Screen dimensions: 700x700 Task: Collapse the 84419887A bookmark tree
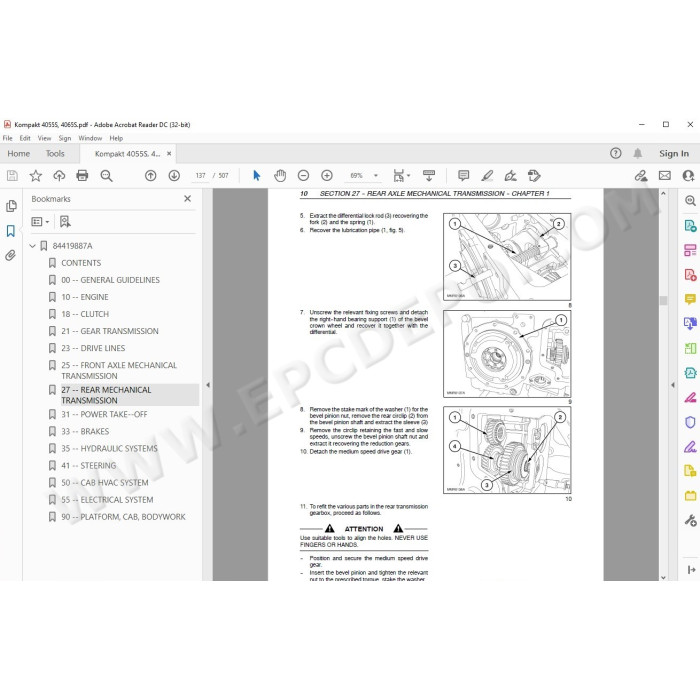32,246
